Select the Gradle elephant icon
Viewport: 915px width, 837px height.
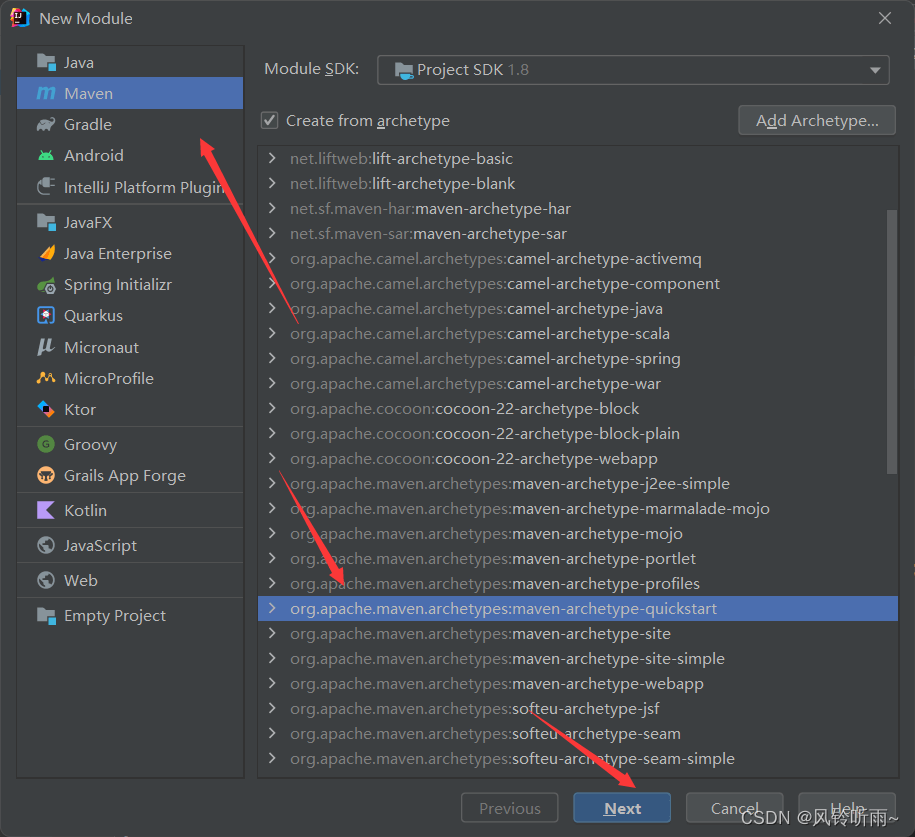46,125
